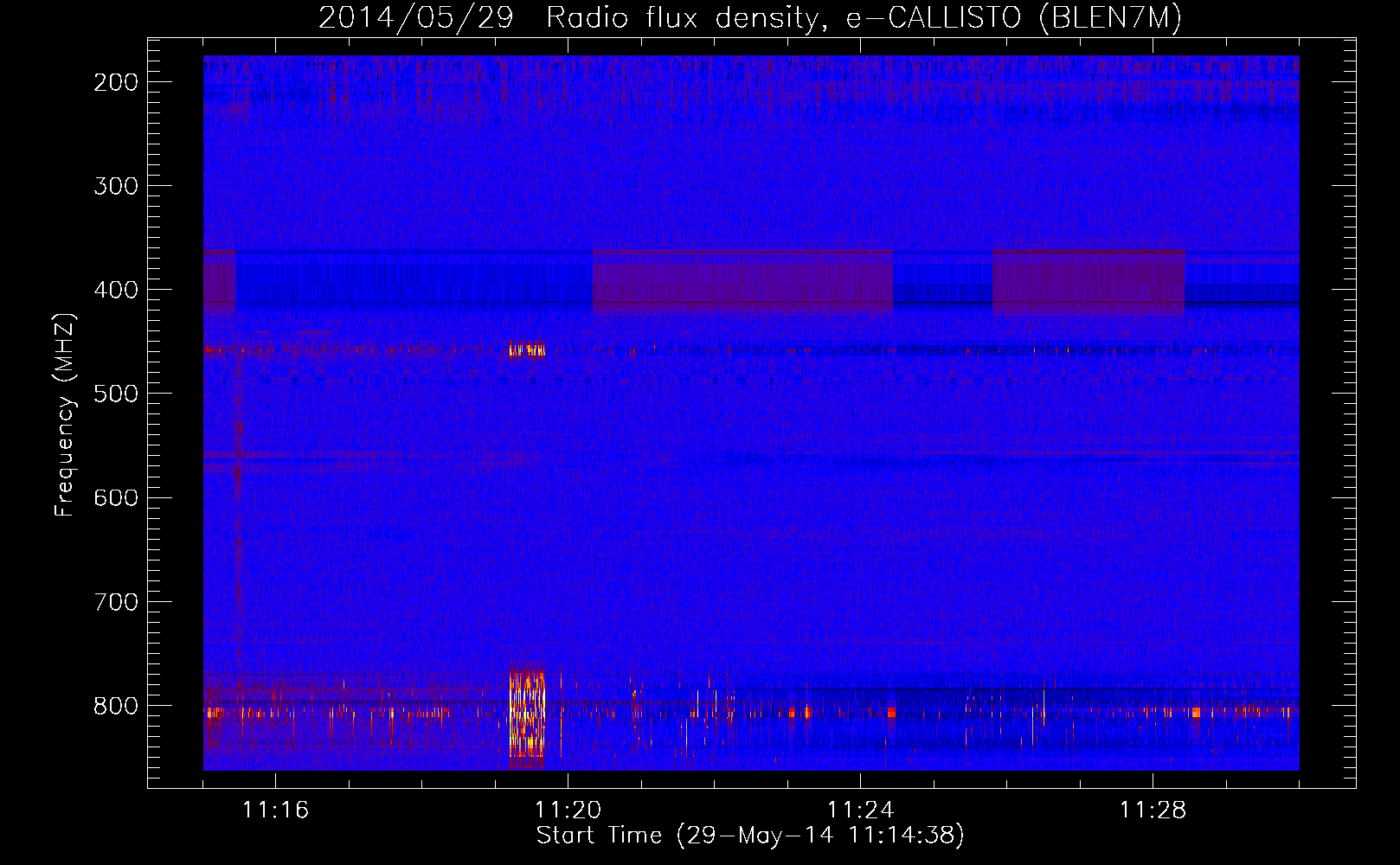Click the 'Frequency (MHZ)' axis label
The width and height of the screenshot is (1400, 865).
(x=65, y=415)
